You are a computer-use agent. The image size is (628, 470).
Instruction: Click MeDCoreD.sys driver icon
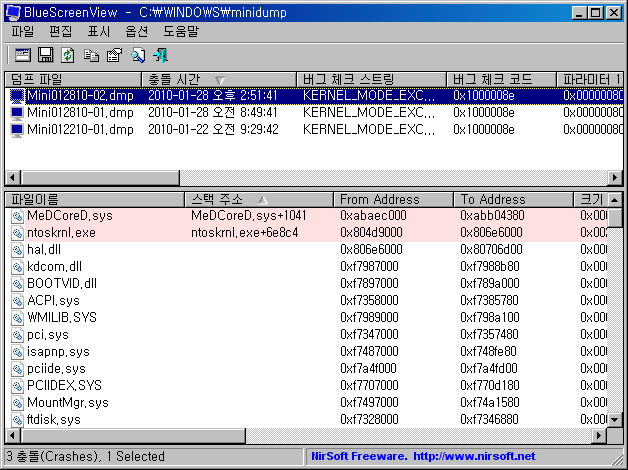(17, 216)
